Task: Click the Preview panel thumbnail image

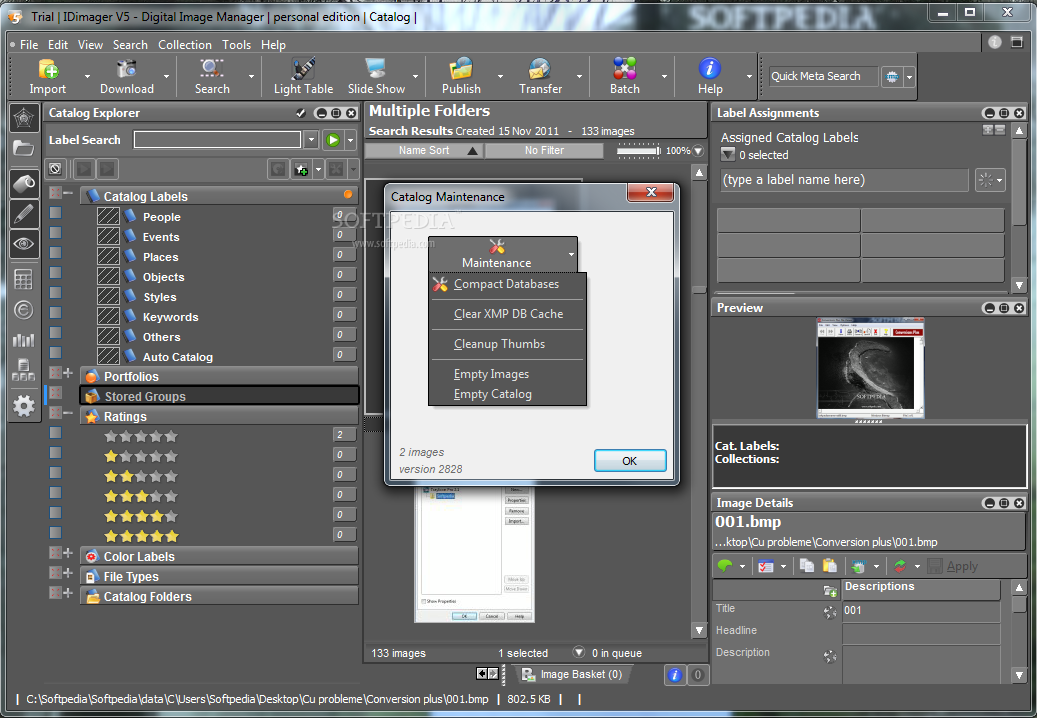Action: (870, 368)
